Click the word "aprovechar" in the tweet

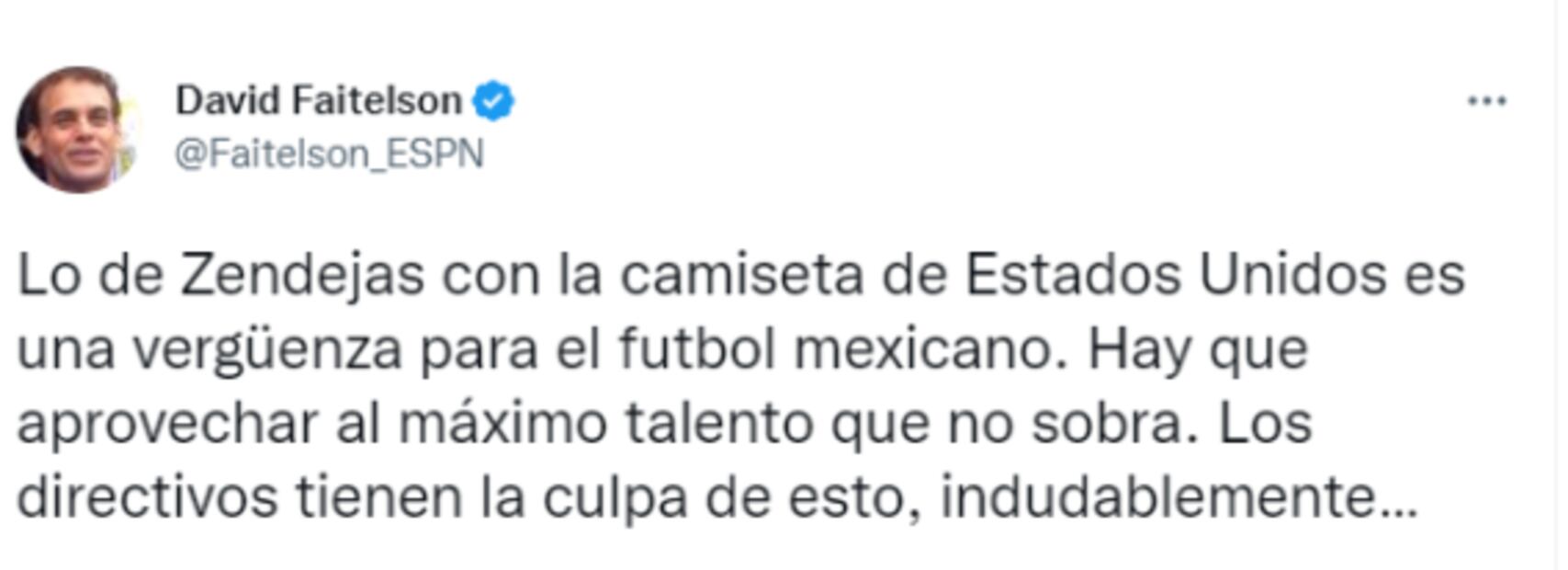point(167,424)
